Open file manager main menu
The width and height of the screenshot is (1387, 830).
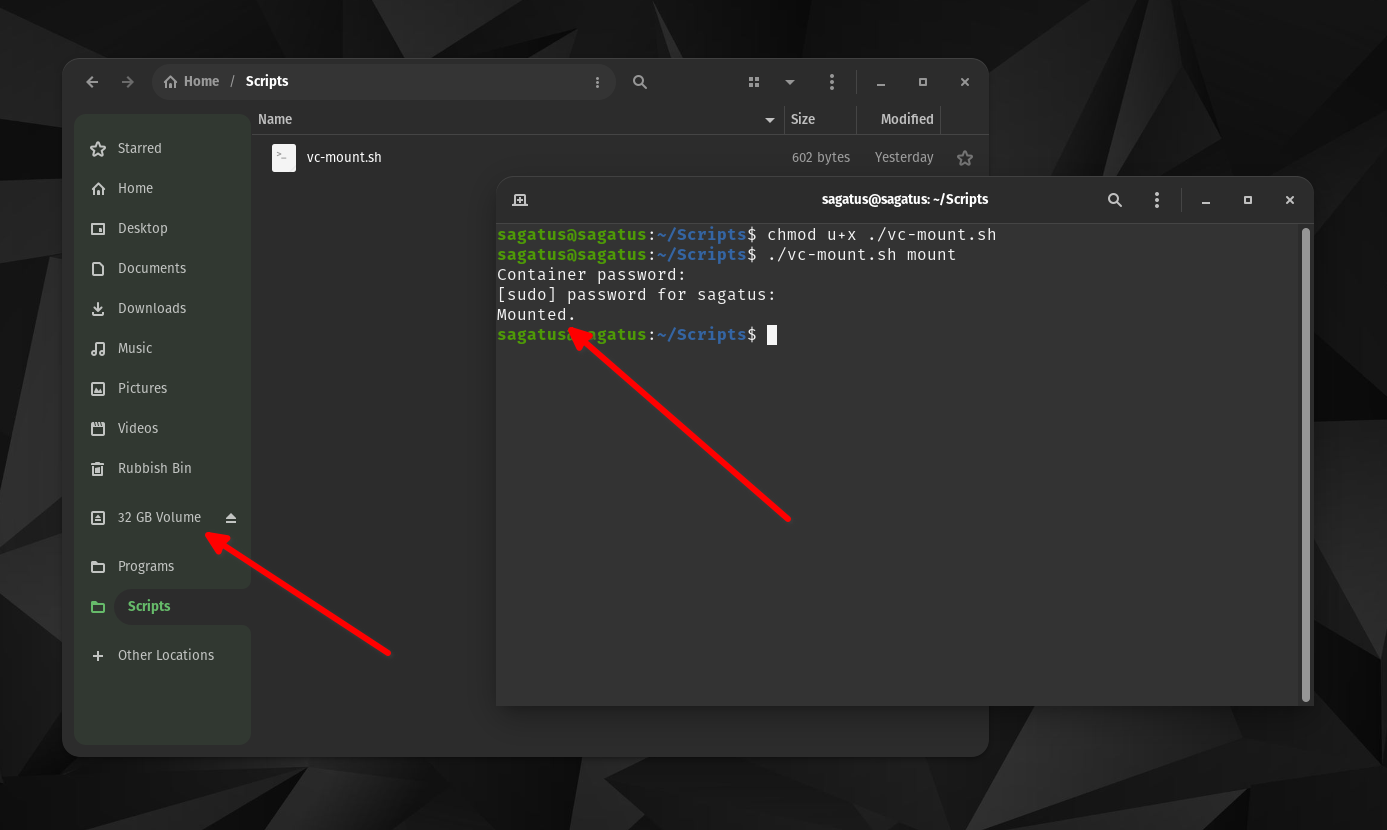[x=832, y=82]
